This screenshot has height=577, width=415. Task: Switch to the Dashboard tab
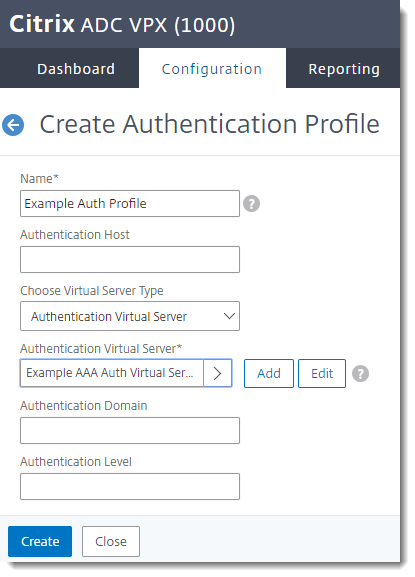(76, 69)
